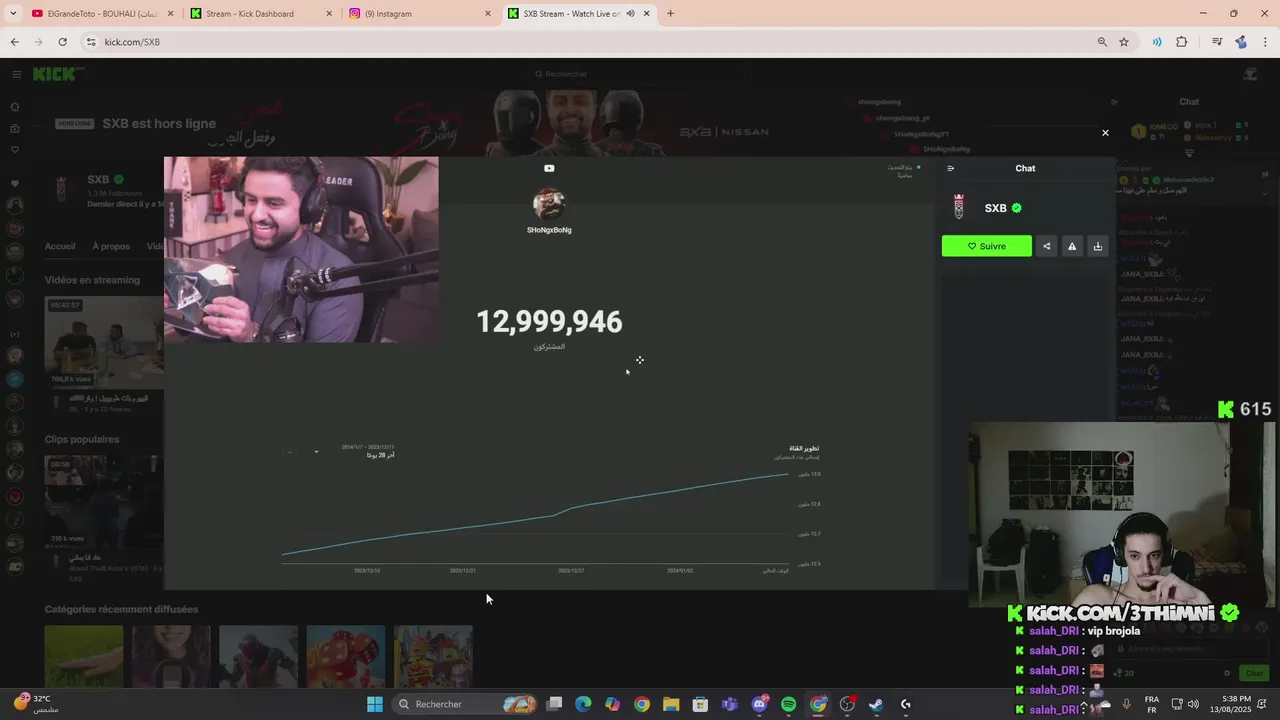Open SXB channel avatar in clip panel
Viewport: 1280px width, 720px height.
click(x=959, y=207)
